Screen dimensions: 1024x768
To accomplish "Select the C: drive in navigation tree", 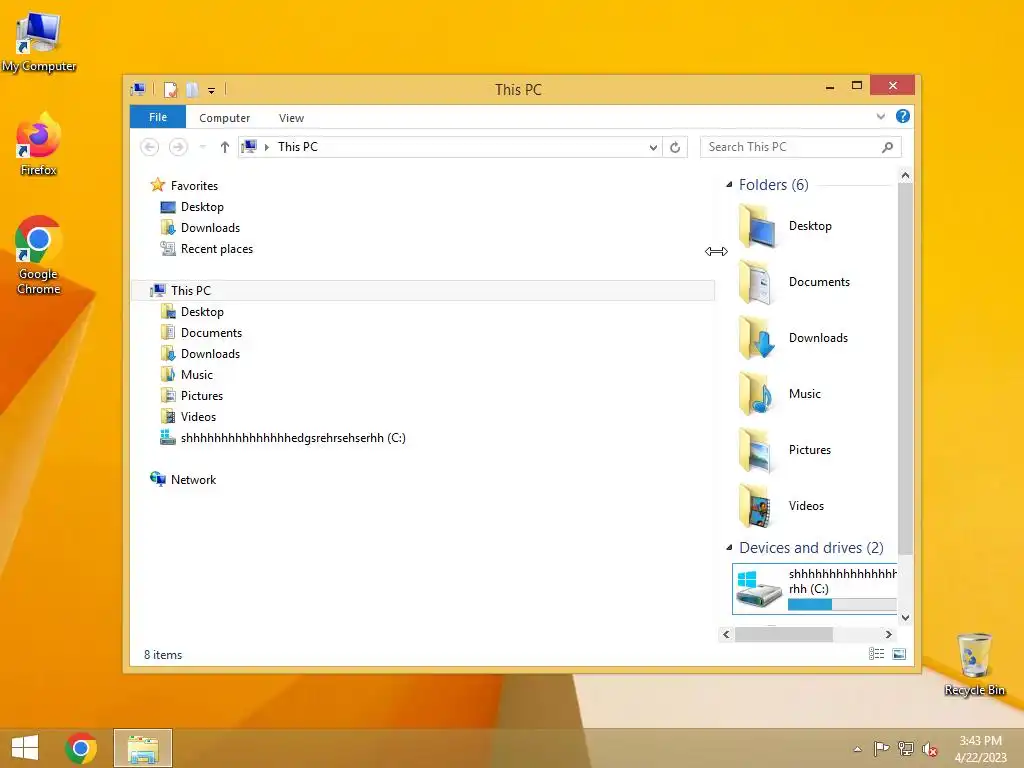I will 293,438.
